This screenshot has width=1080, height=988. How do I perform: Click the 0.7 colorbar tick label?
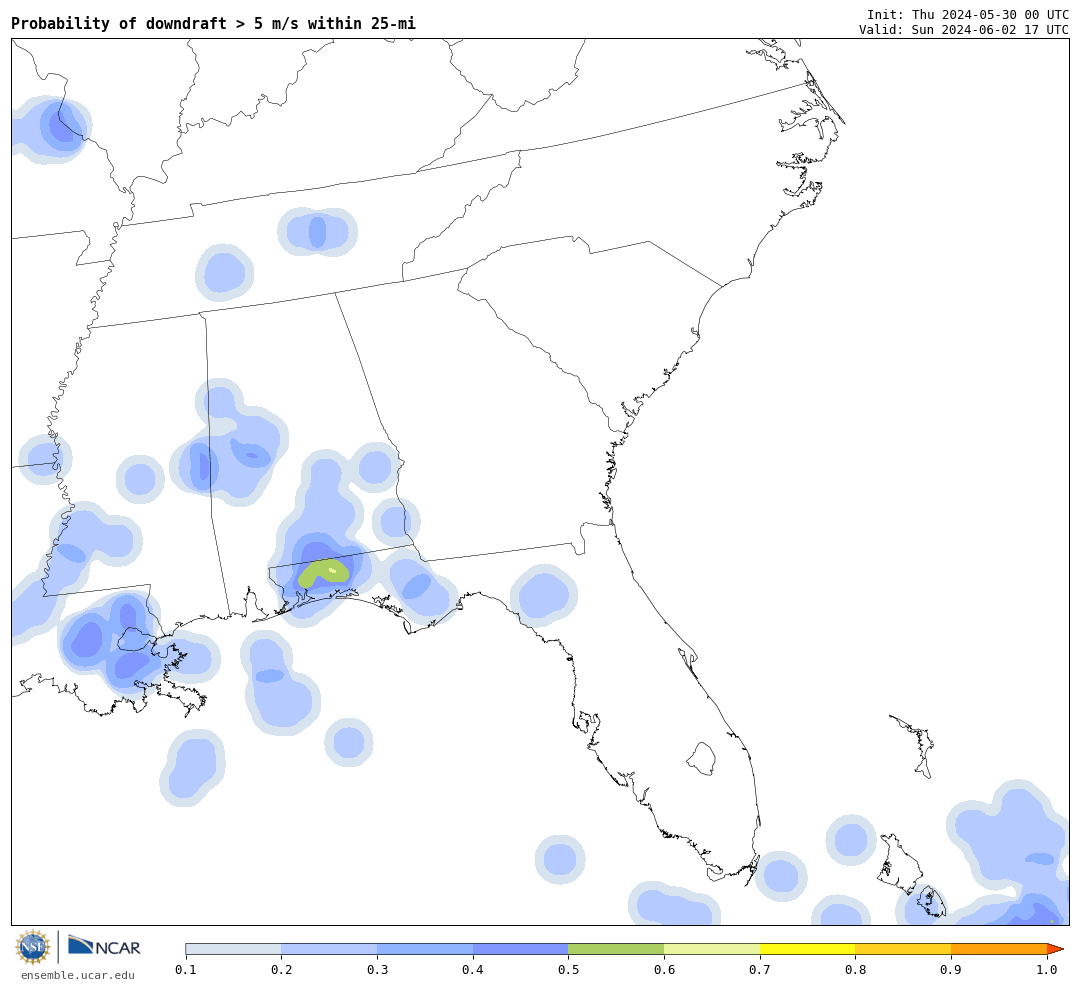760,970
